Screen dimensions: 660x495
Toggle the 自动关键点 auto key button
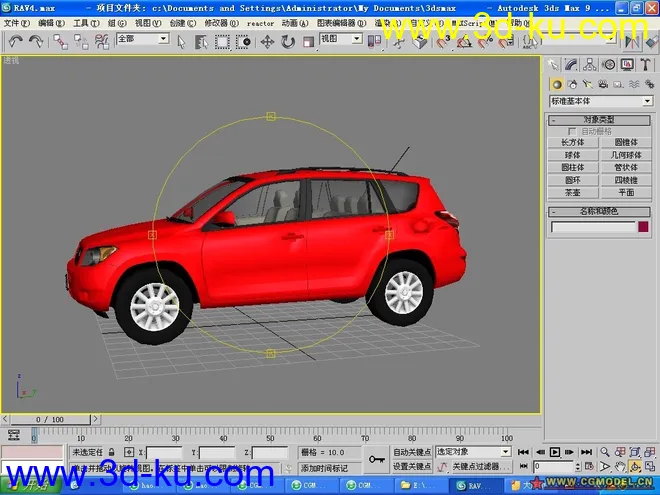[x=412, y=452]
